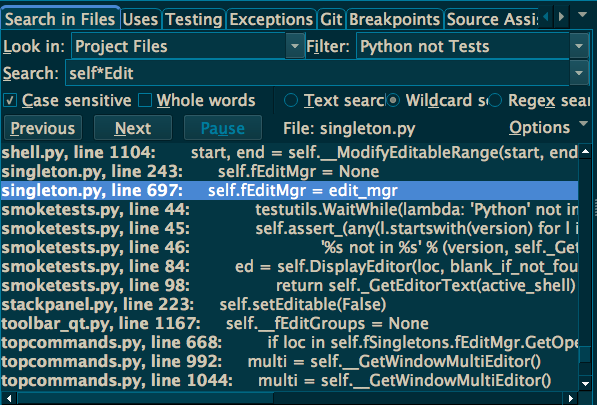Open the tab list dropdown triangle
Screen dimensions: 597x405
click(x=582, y=15)
